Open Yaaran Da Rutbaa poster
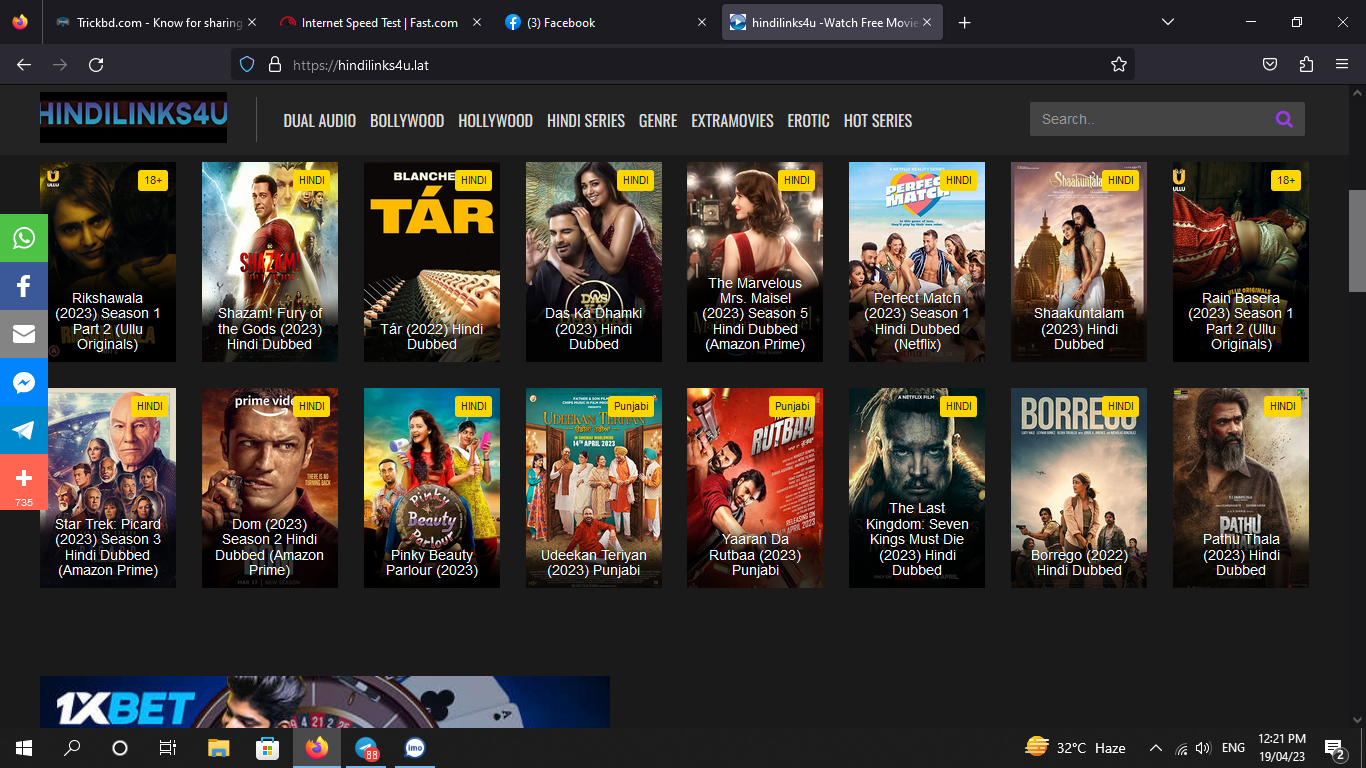The height and width of the screenshot is (768, 1366). coord(755,488)
